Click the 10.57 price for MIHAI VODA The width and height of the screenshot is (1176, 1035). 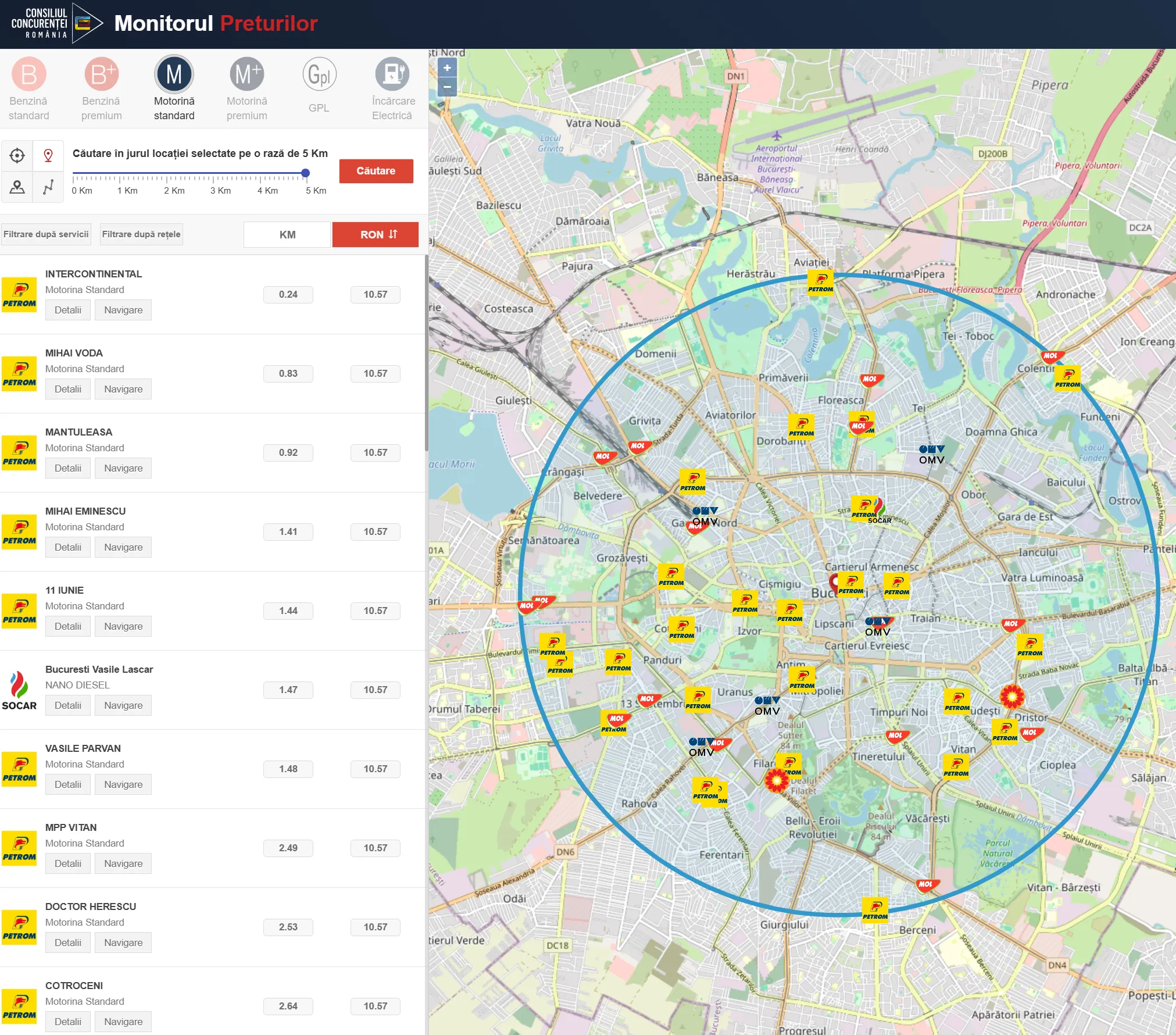376,374
